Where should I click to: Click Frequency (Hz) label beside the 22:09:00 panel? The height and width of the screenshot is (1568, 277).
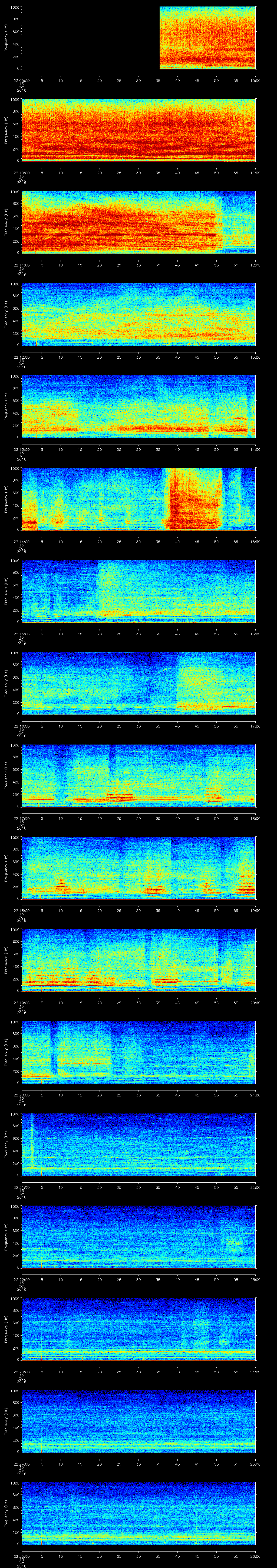[x=6, y=38]
